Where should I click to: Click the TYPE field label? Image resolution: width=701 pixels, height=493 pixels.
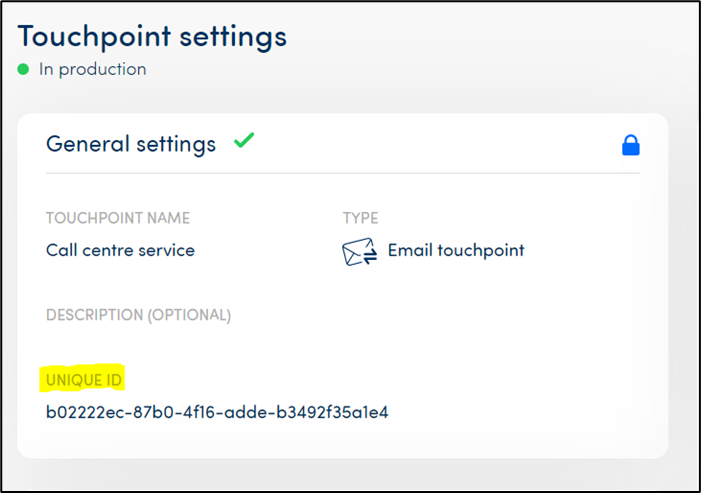(x=360, y=218)
